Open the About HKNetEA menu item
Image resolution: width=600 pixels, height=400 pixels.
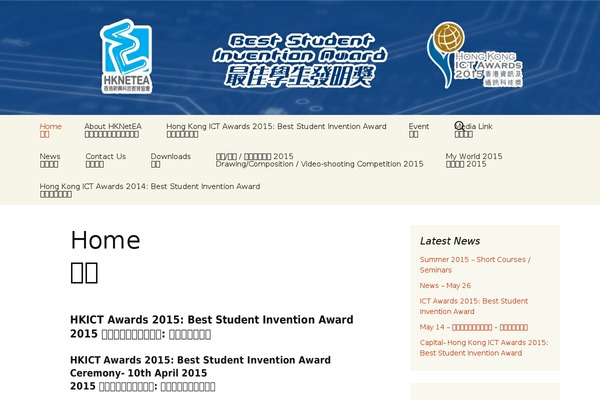point(113,130)
